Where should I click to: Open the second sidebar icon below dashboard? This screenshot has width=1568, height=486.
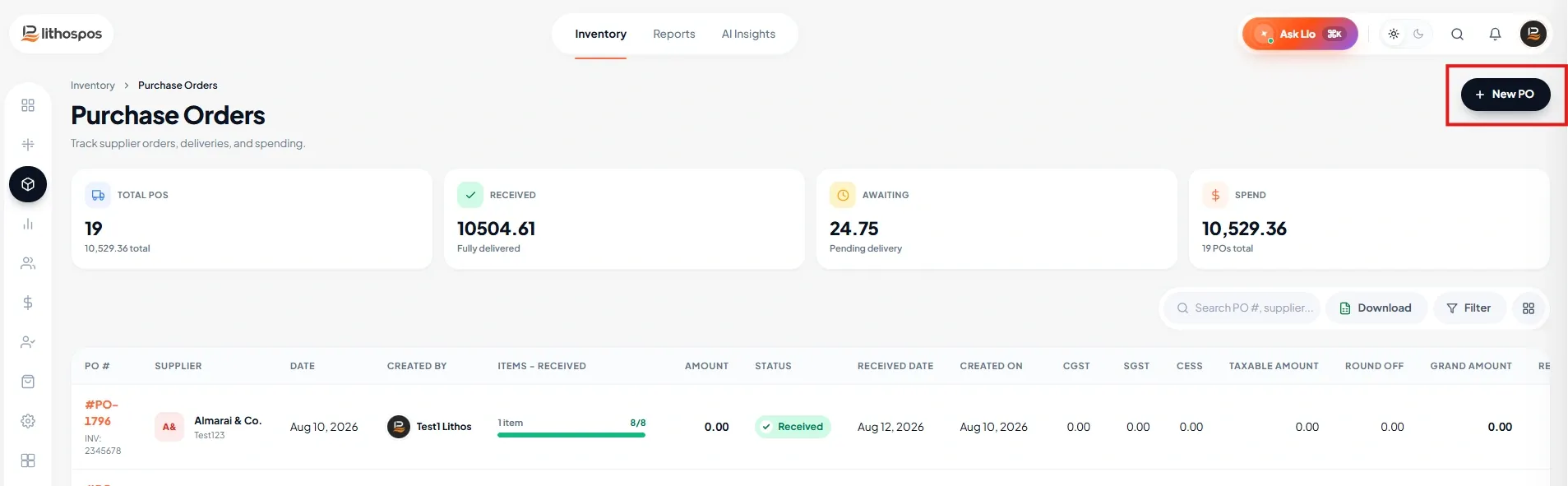point(28,145)
